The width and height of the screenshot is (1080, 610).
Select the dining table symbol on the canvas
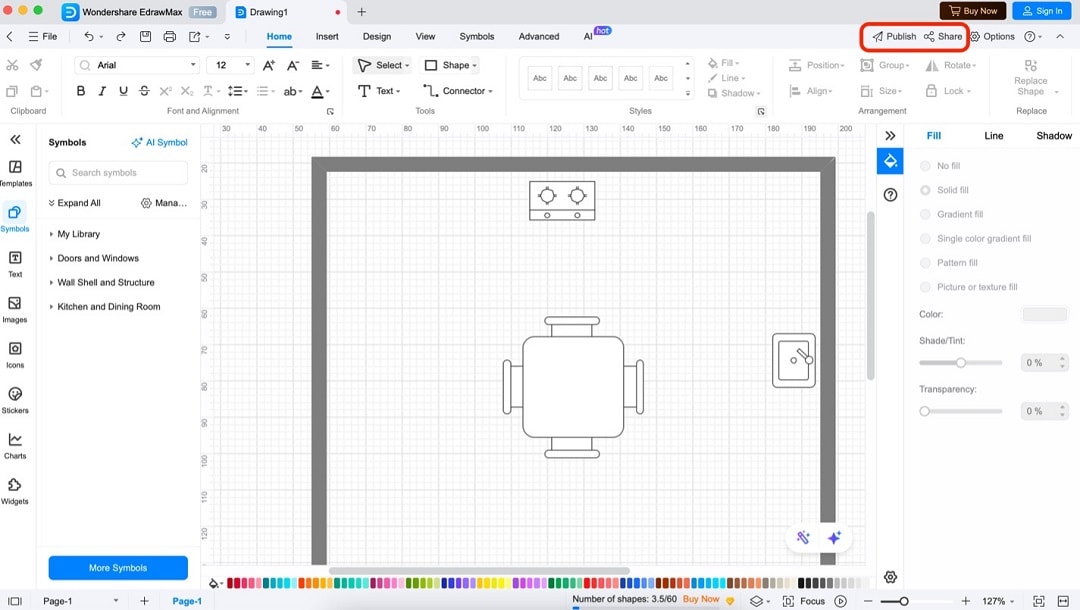tap(573, 387)
